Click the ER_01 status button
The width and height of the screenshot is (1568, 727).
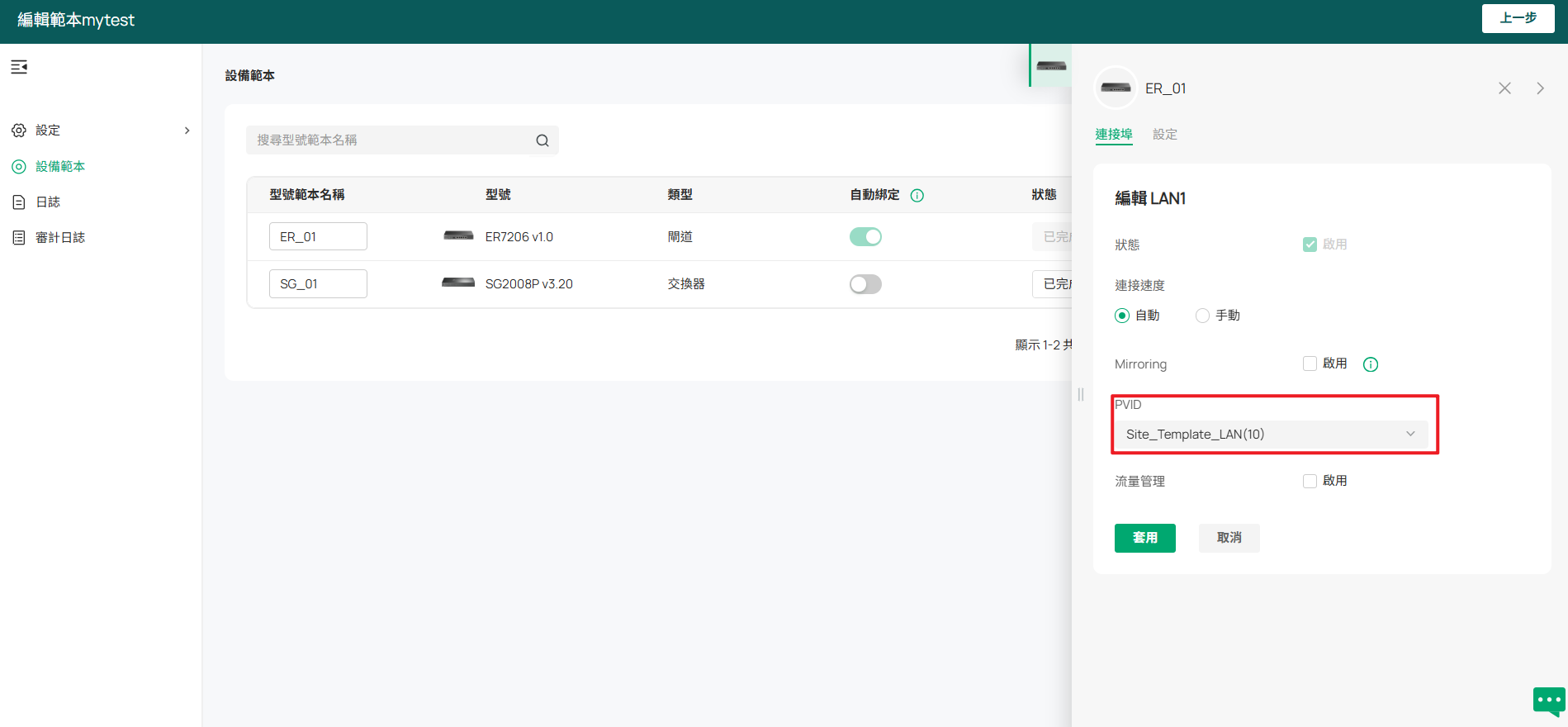click(1052, 237)
